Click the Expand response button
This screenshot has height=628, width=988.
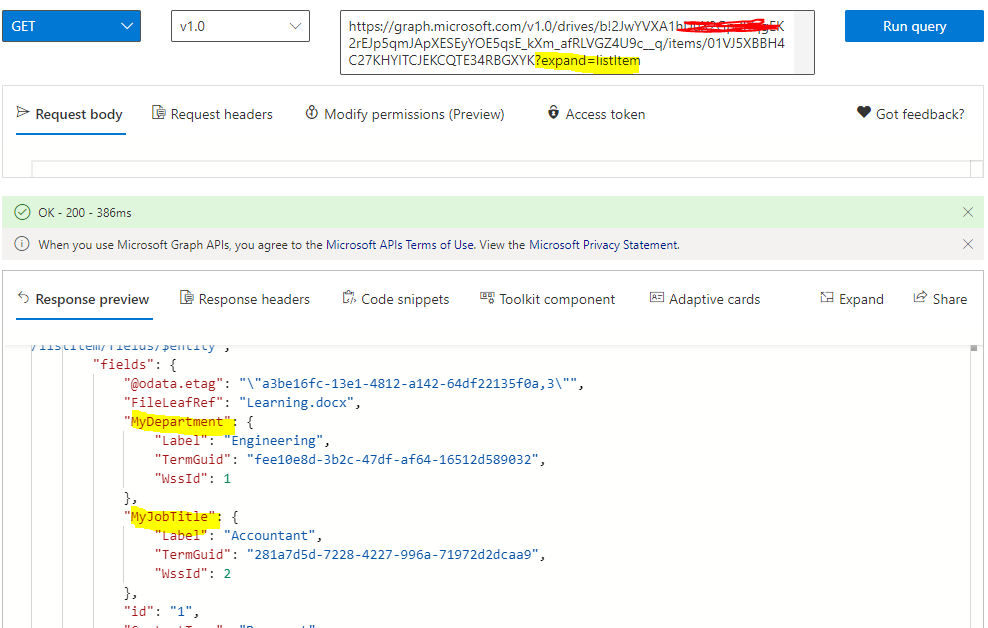pos(852,299)
